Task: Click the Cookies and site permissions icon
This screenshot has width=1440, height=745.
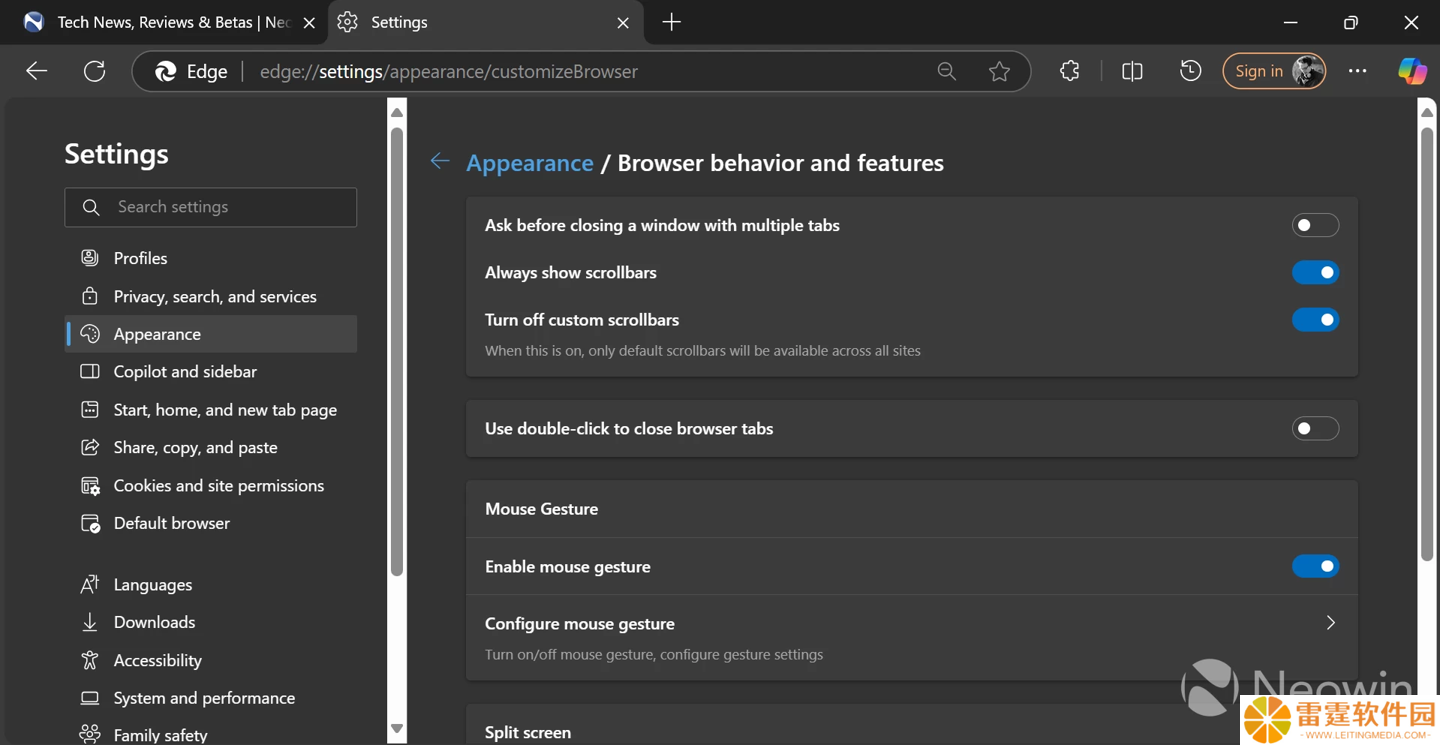Action: click(90, 485)
